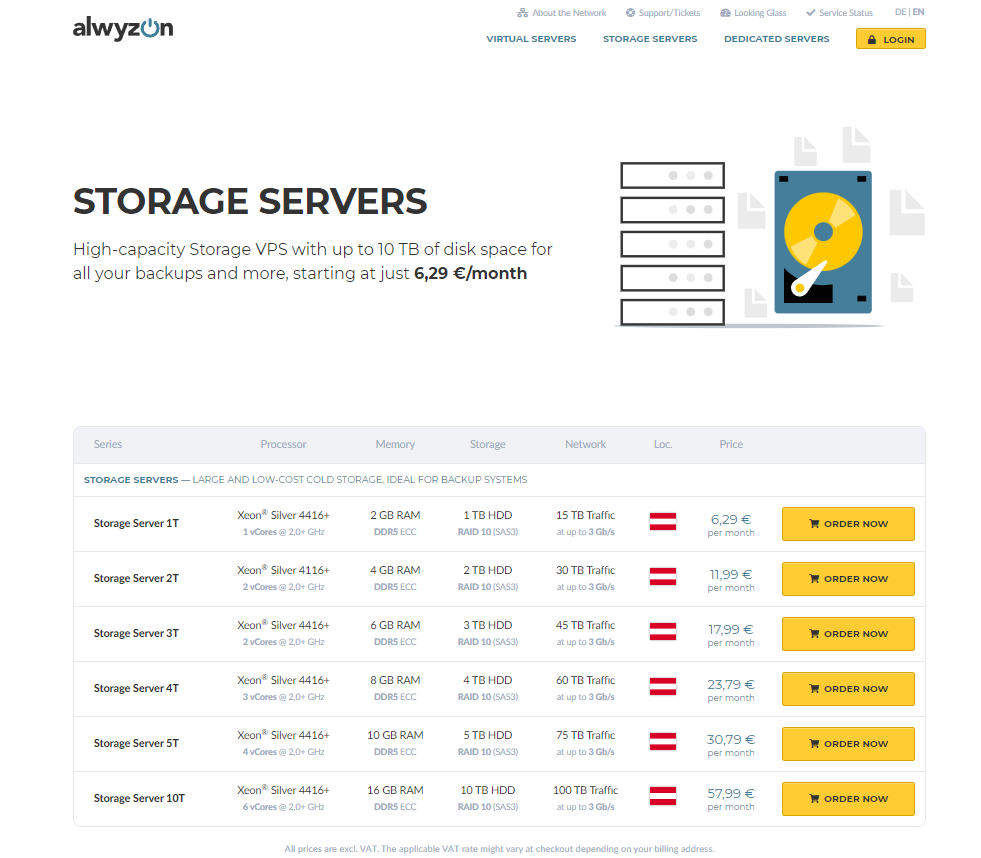Click the Memory column header

[x=395, y=444]
